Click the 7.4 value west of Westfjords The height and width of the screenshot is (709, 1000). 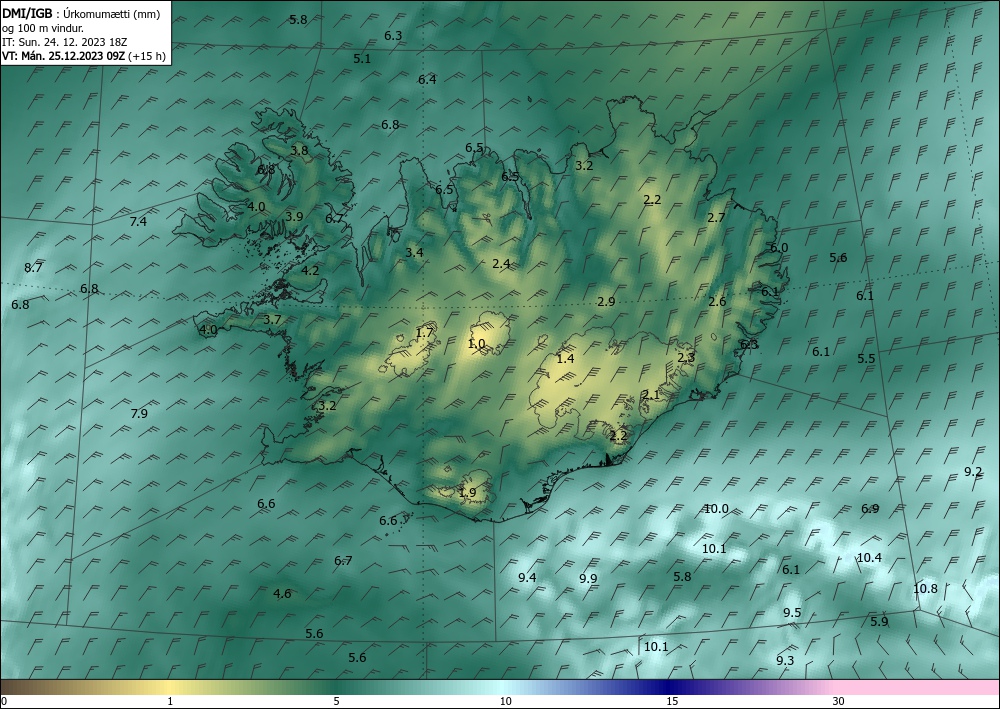138,222
